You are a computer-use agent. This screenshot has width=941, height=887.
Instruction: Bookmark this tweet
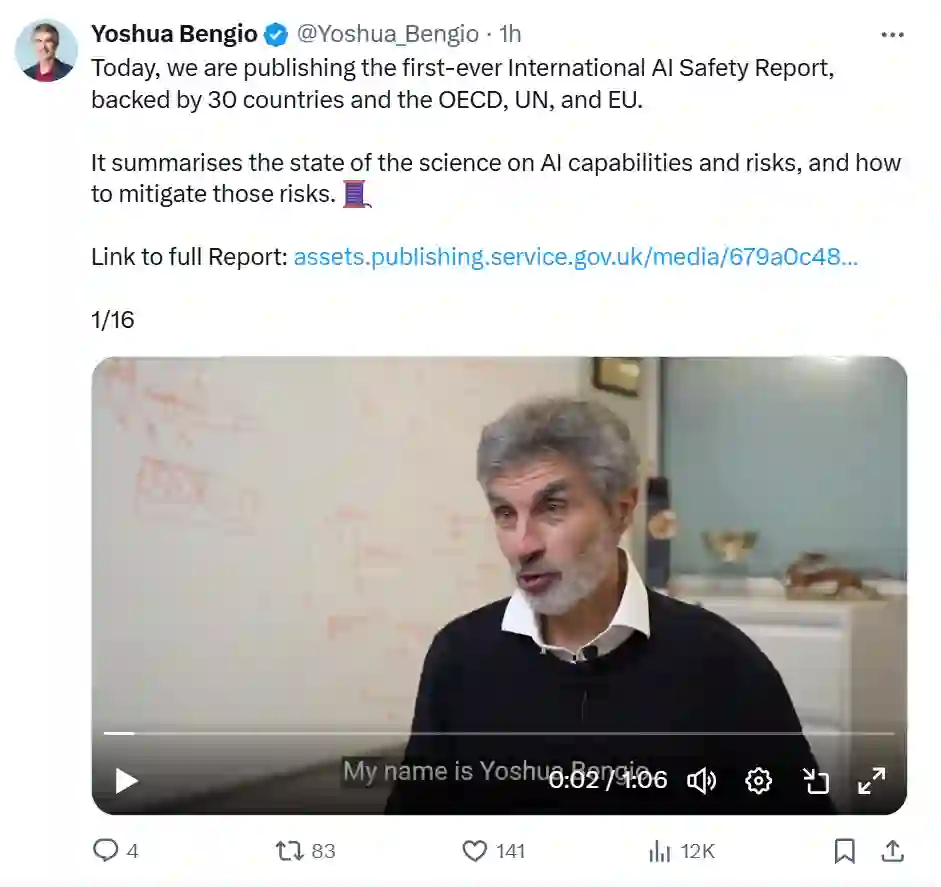pyautogui.click(x=845, y=851)
